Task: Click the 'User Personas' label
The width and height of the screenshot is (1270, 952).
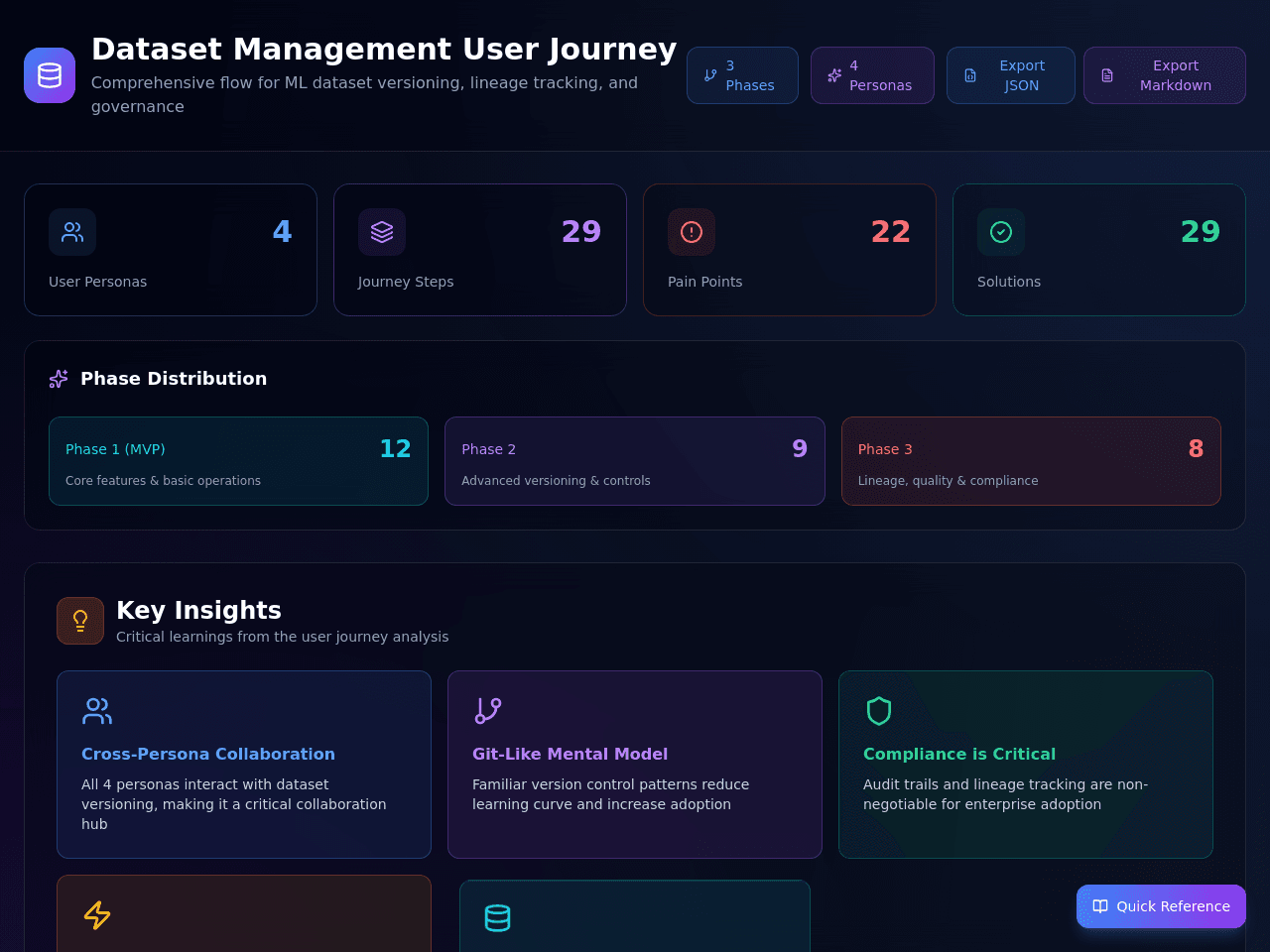Action: click(x=97, y=282)
